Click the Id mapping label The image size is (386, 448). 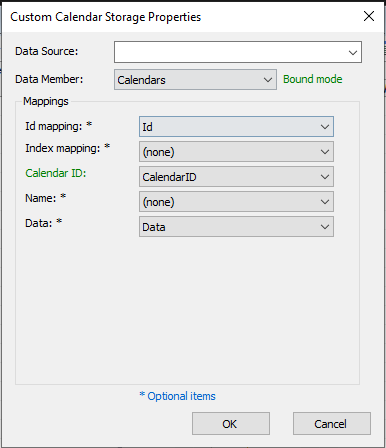pyautogui.click(x=59, y=126)
